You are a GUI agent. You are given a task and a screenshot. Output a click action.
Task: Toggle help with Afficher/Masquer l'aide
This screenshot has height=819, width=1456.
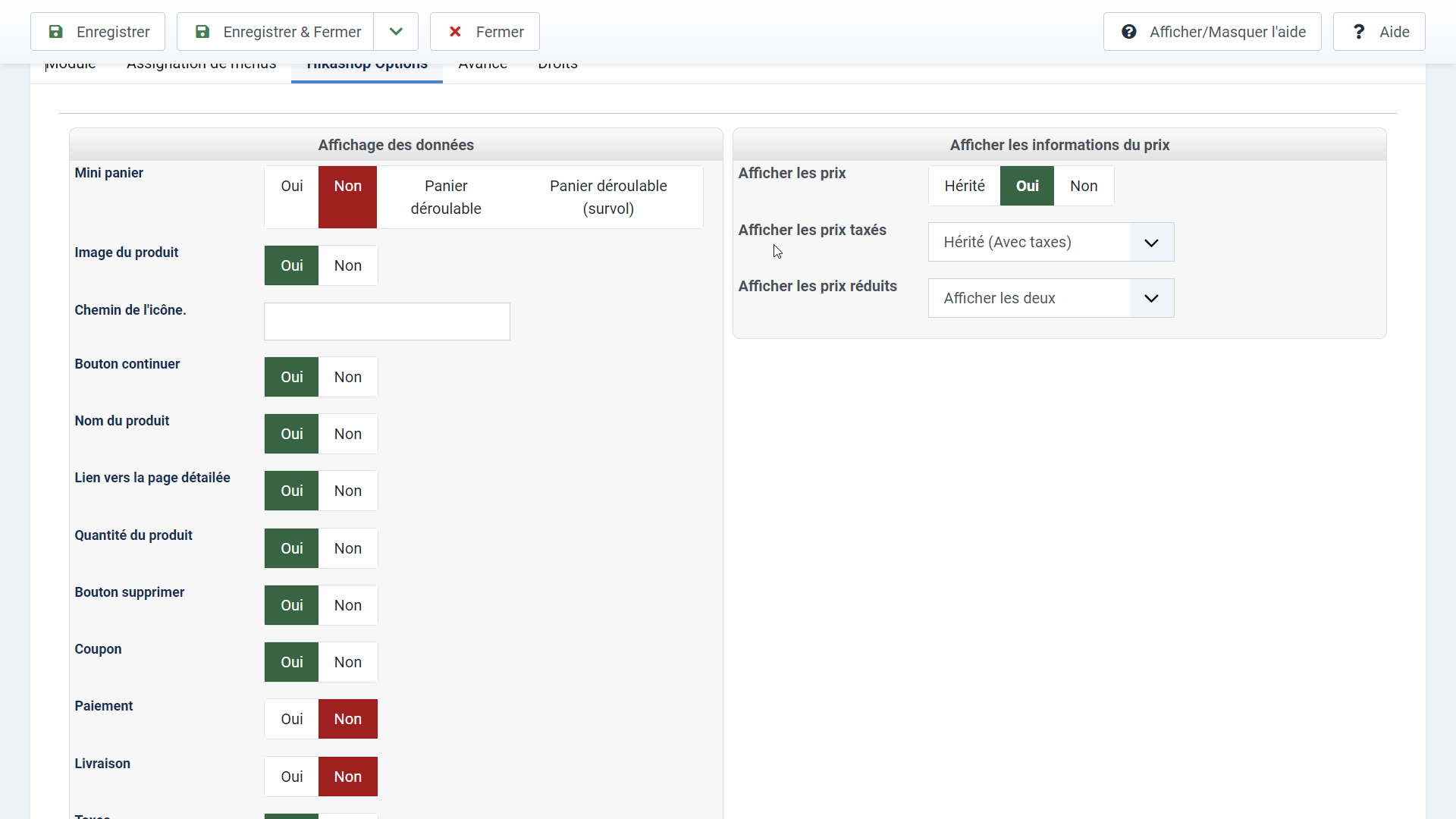(1212, 32)
